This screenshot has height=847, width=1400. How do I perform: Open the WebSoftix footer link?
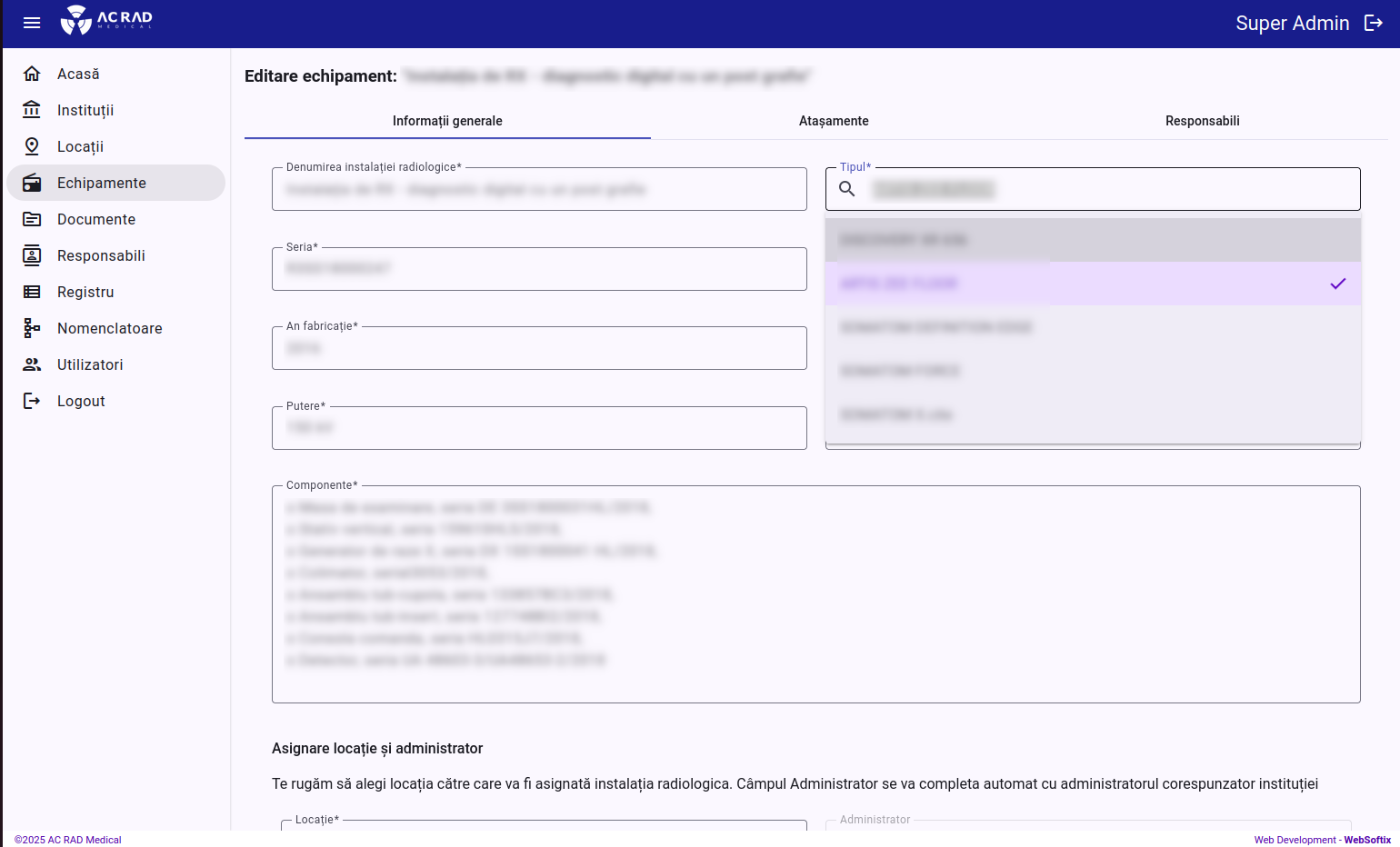(1367, 840)
